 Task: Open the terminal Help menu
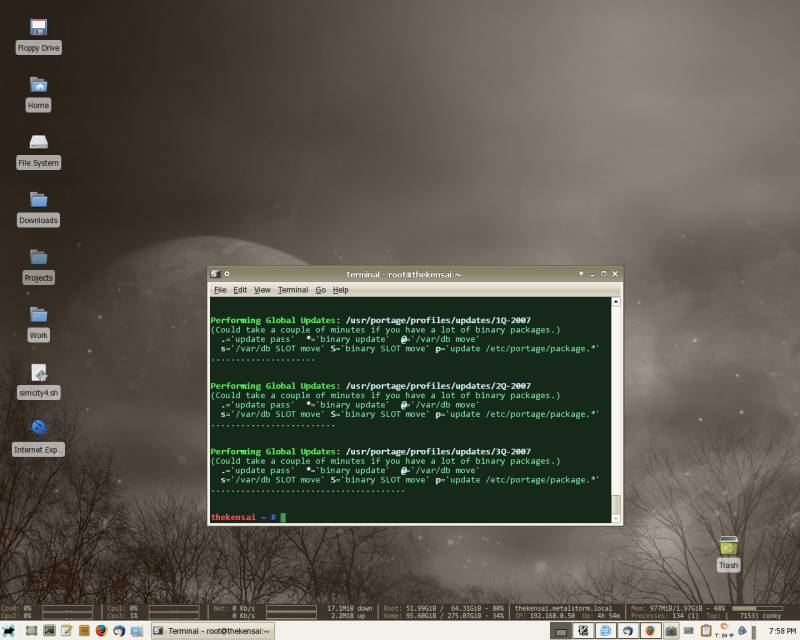tap(340, 290)
